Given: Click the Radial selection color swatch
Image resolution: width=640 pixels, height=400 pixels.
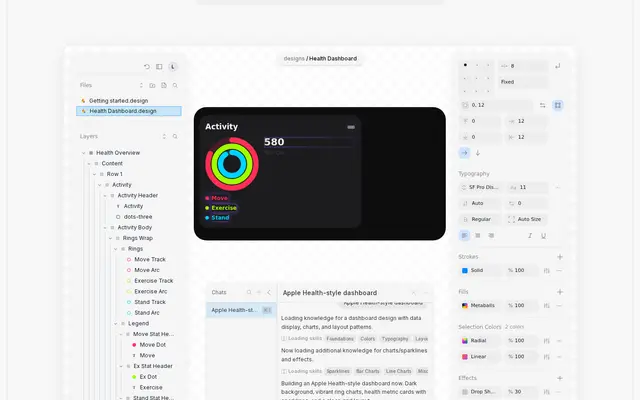Looking at the screenshot, I should tap(464, 340).
